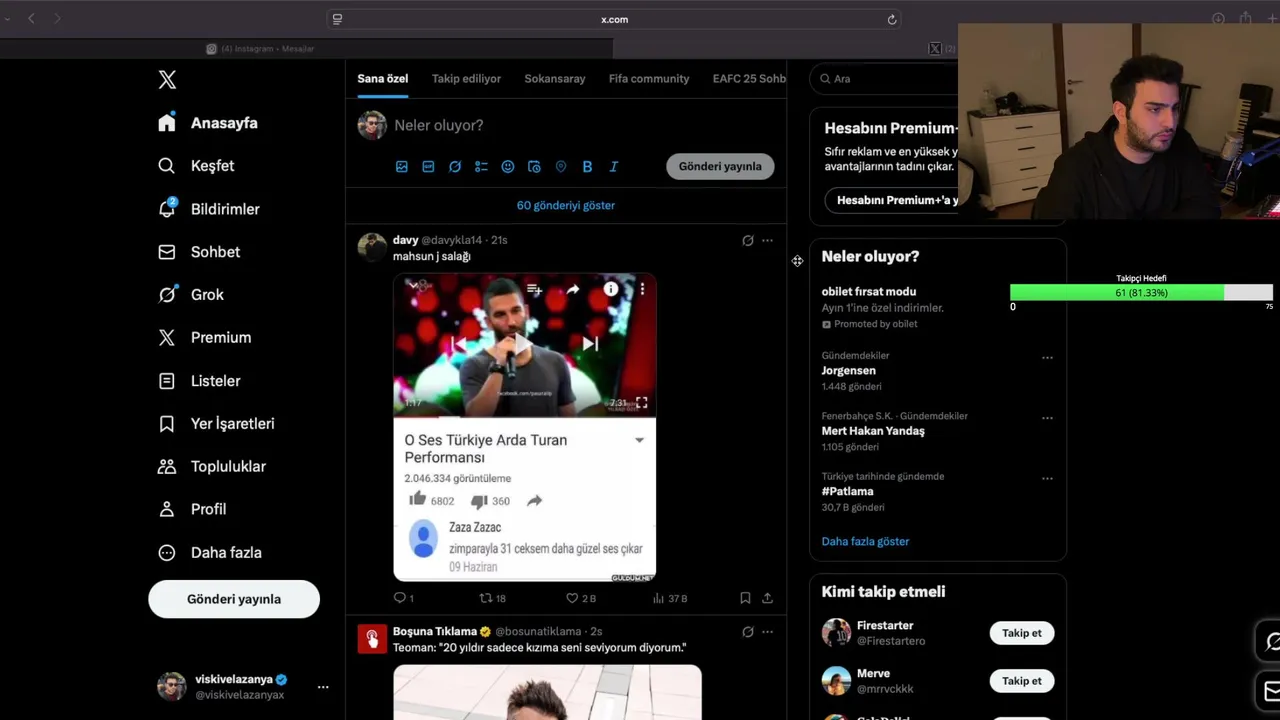The image size is (1280, 720).
Task: Add media image to post
Action: (402, 167)
